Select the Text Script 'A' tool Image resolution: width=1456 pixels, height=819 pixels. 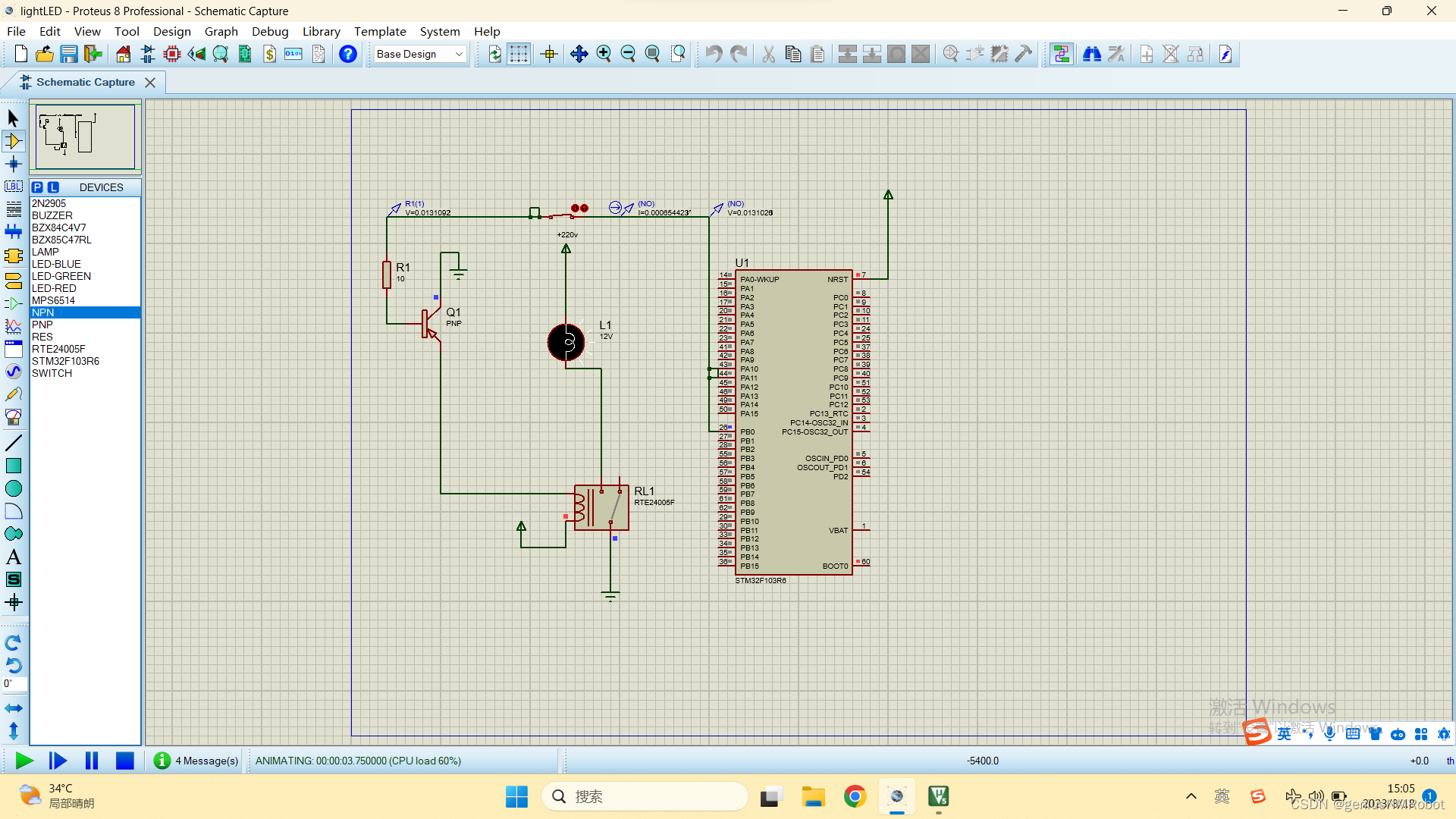click(13, 557)
